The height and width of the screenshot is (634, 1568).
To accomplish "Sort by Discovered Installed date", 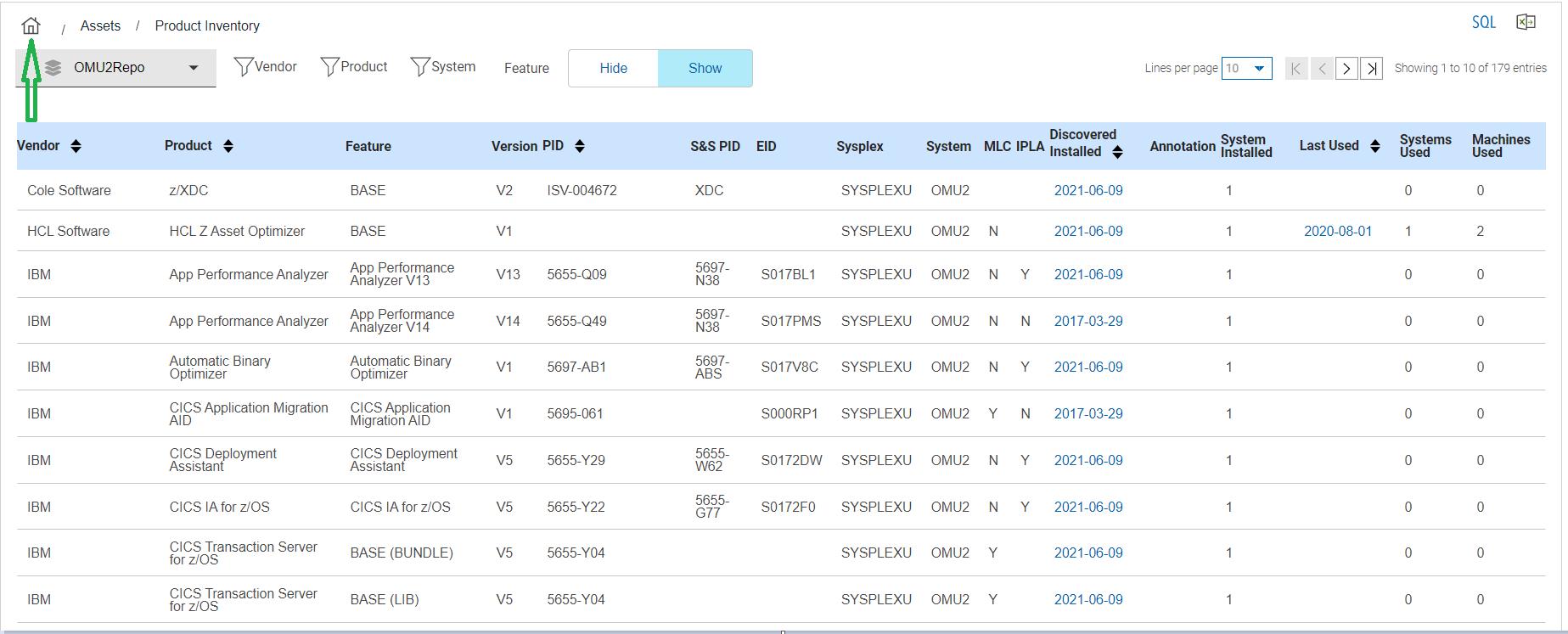I will pyautogui.click(x=1117, y=152).
